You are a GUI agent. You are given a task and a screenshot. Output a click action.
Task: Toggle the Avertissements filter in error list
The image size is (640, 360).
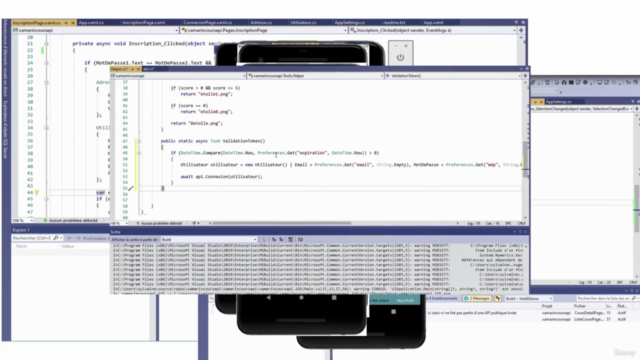pos(441,298)
